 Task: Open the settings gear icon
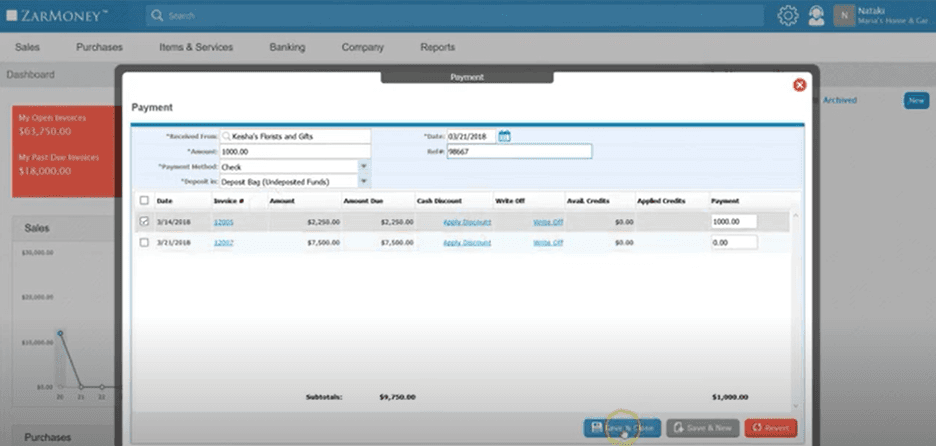point(788,16)
